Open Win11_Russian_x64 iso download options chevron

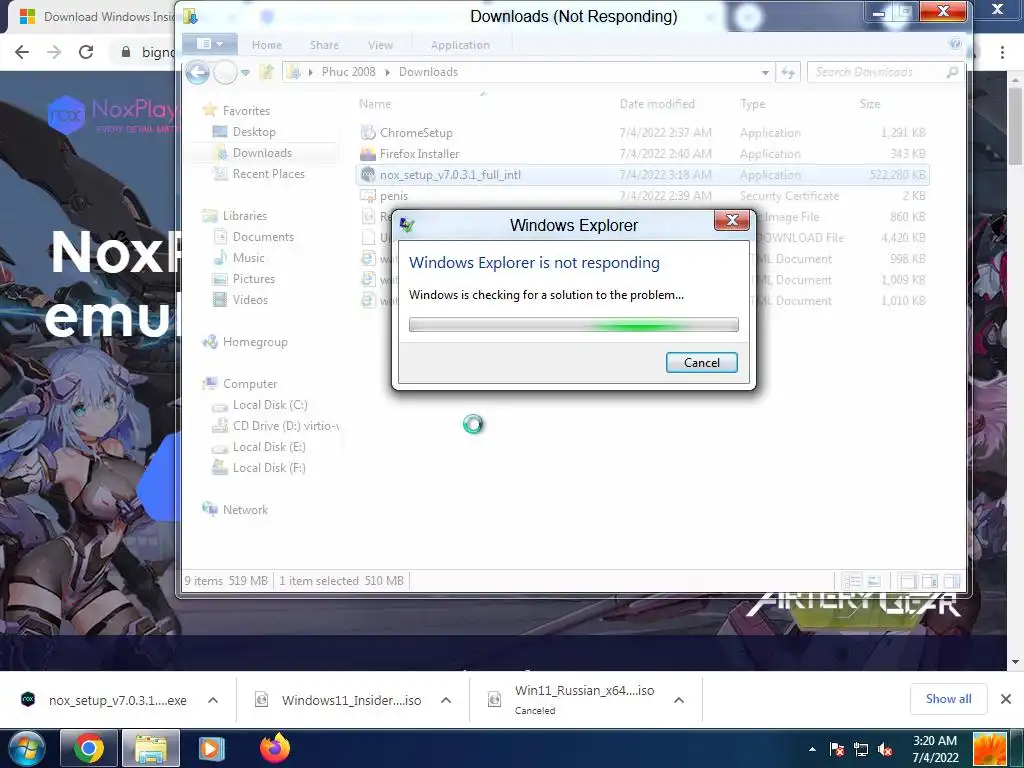(679, 700)
